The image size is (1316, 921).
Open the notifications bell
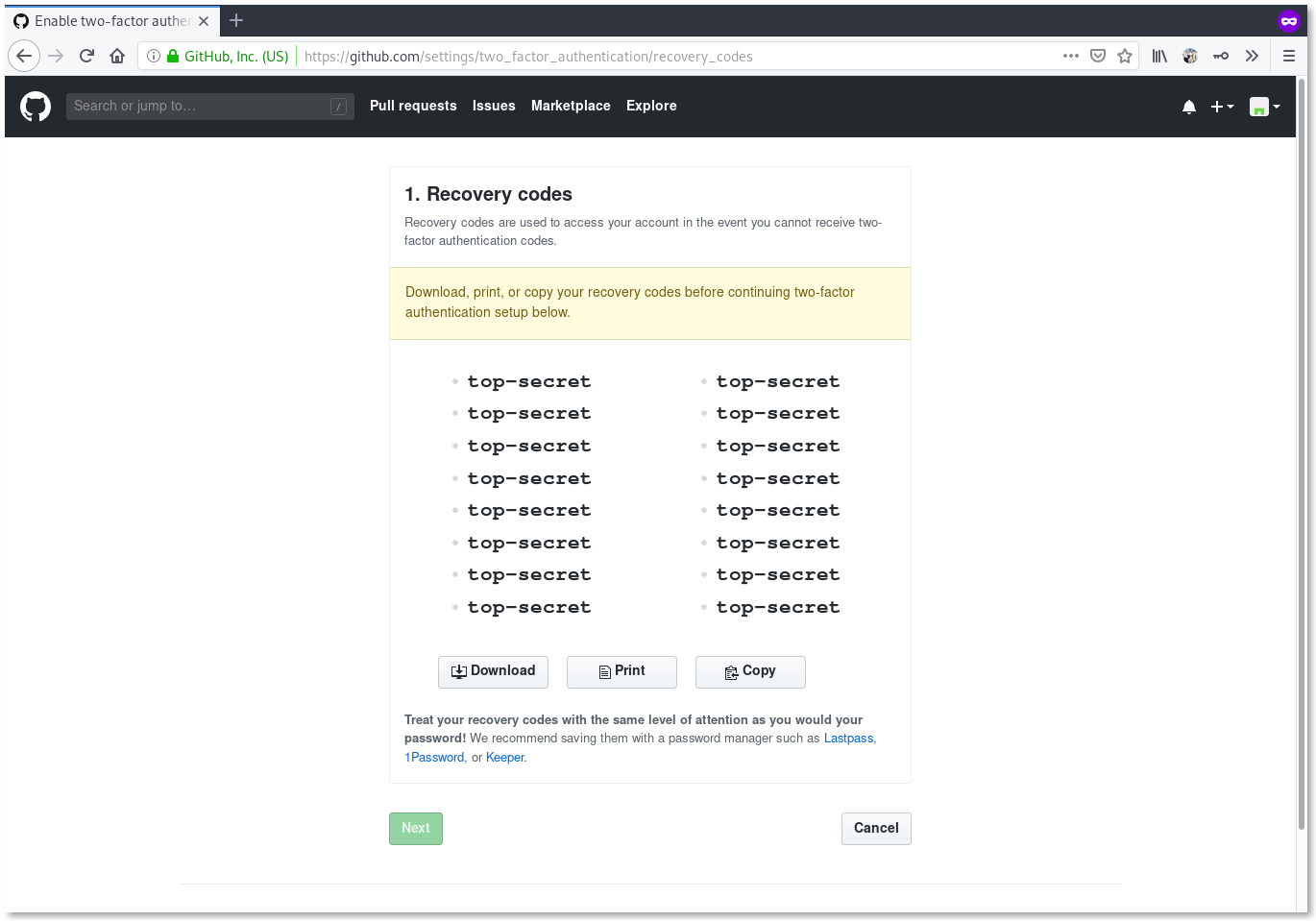click(1189, 107)
